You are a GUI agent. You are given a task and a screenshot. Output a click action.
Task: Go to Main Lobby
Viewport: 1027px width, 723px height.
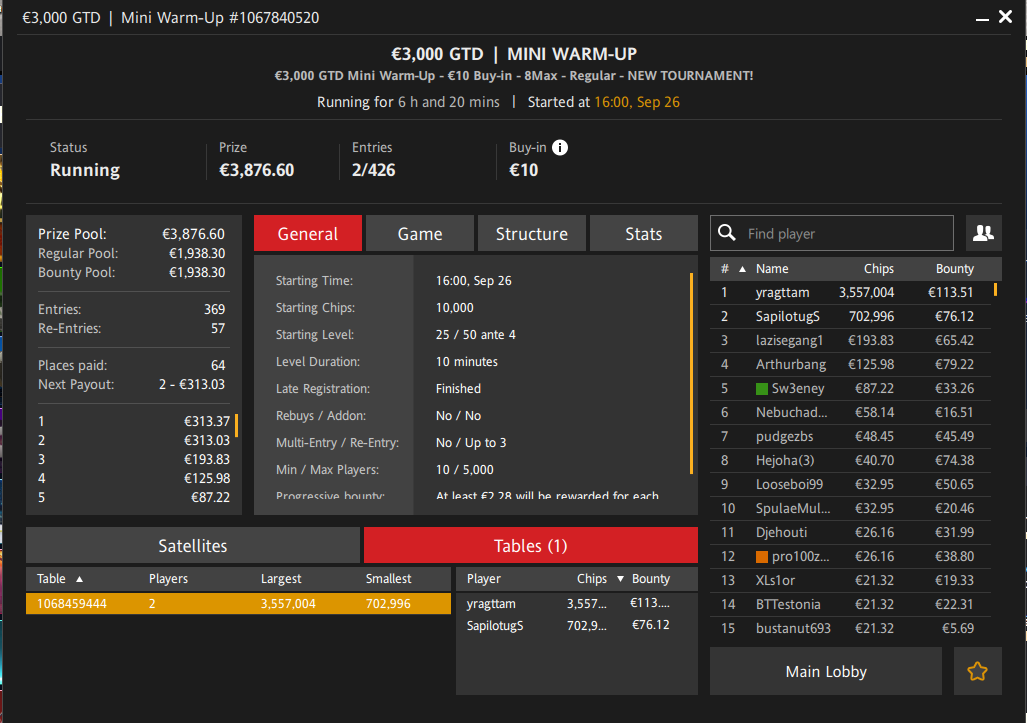826,671
